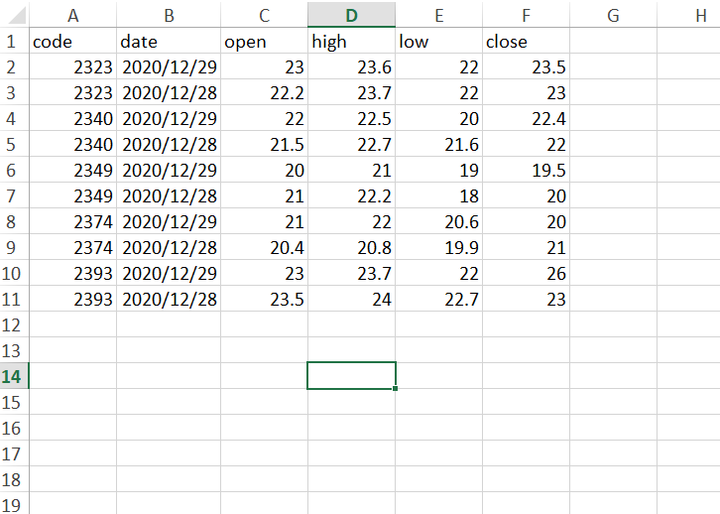The height and width of the screenshot is (514, 720).
Task: Select open value 20.4
Action: pos(264,247)
